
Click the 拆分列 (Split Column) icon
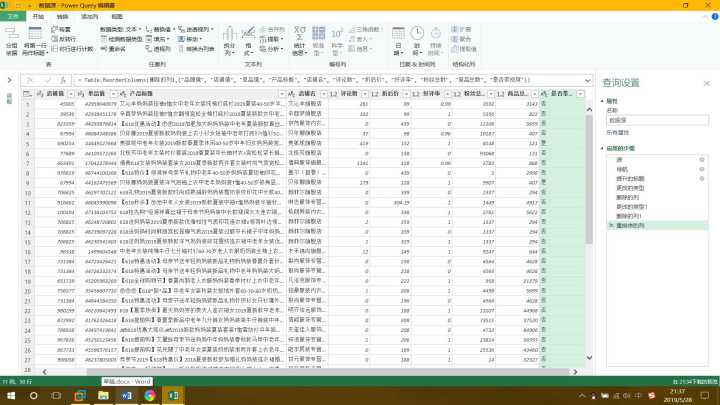(x=230, y=43)
